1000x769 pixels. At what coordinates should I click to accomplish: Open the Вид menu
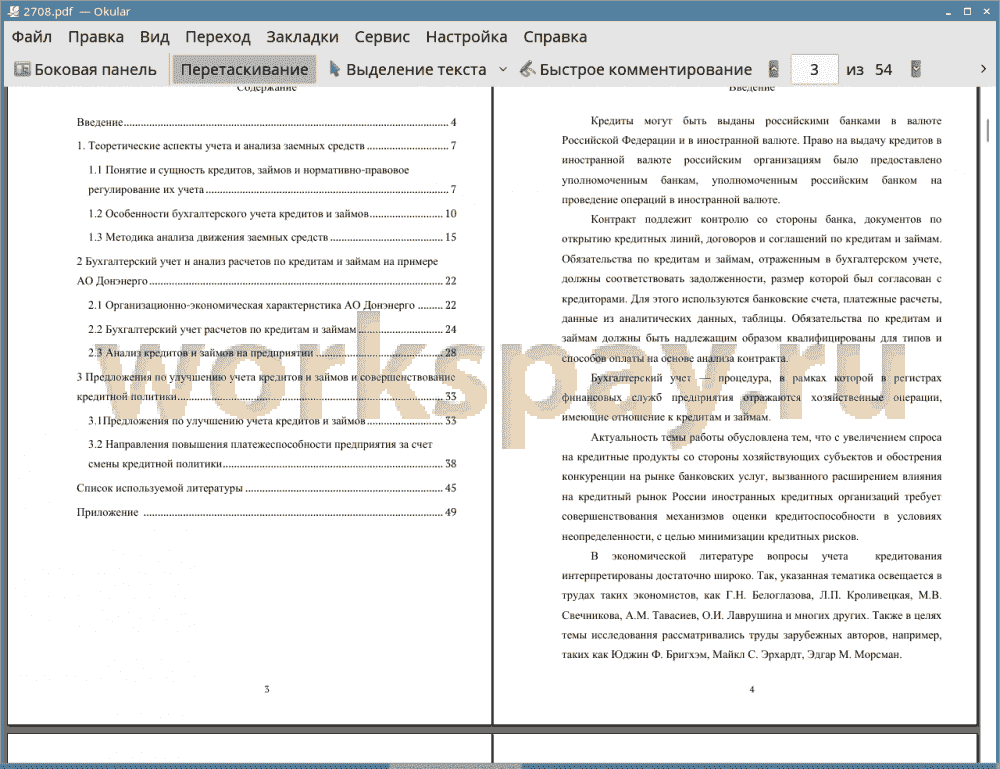pyautogui.click(x=154, y=37)
